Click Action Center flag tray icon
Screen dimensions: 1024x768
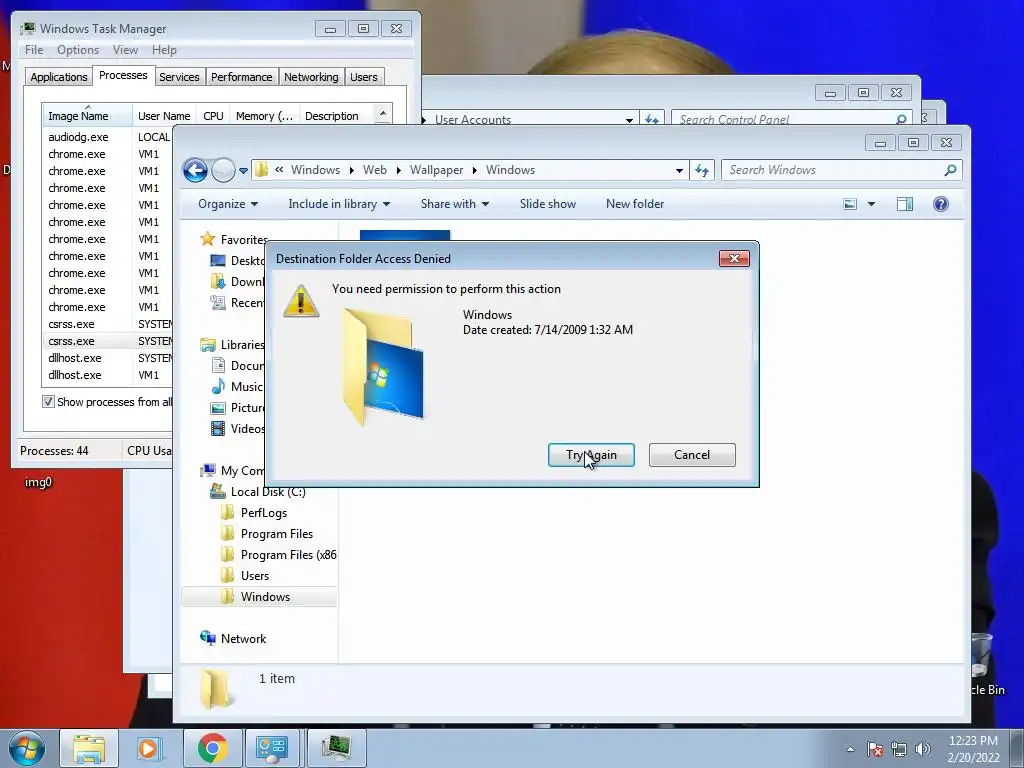(874, 749)
